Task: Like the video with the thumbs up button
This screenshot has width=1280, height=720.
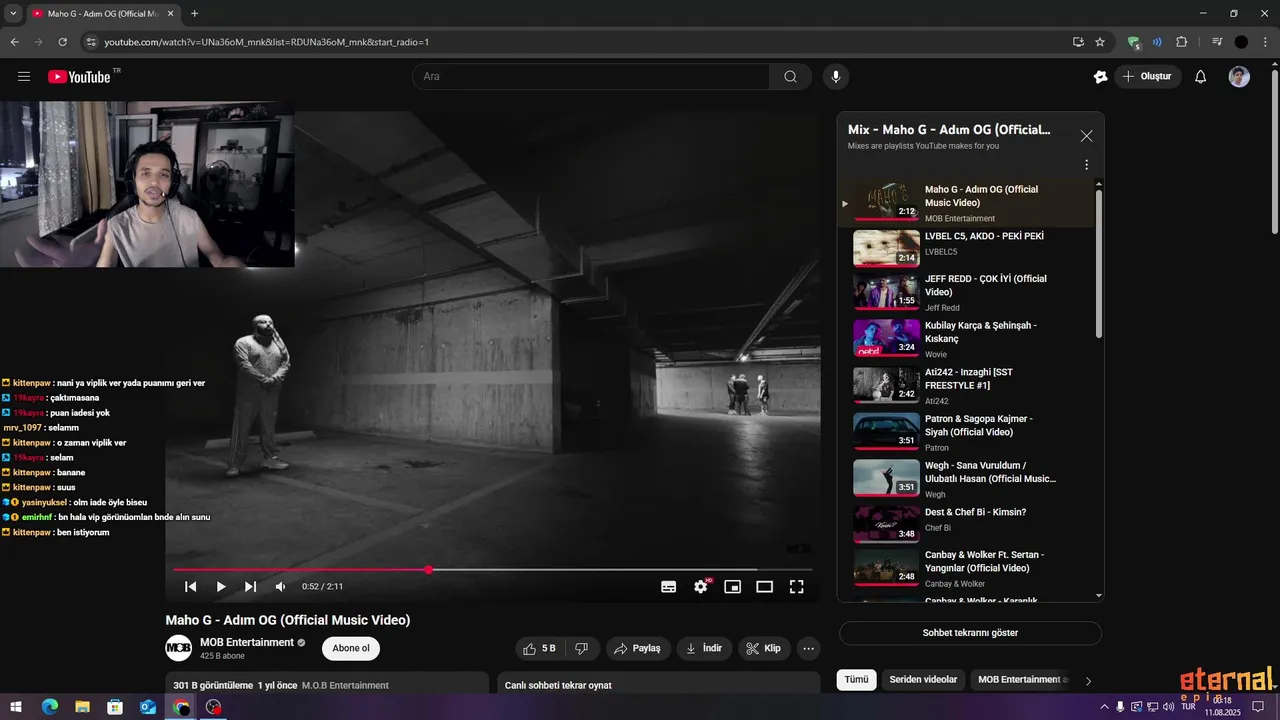Action: coord(540,649)
